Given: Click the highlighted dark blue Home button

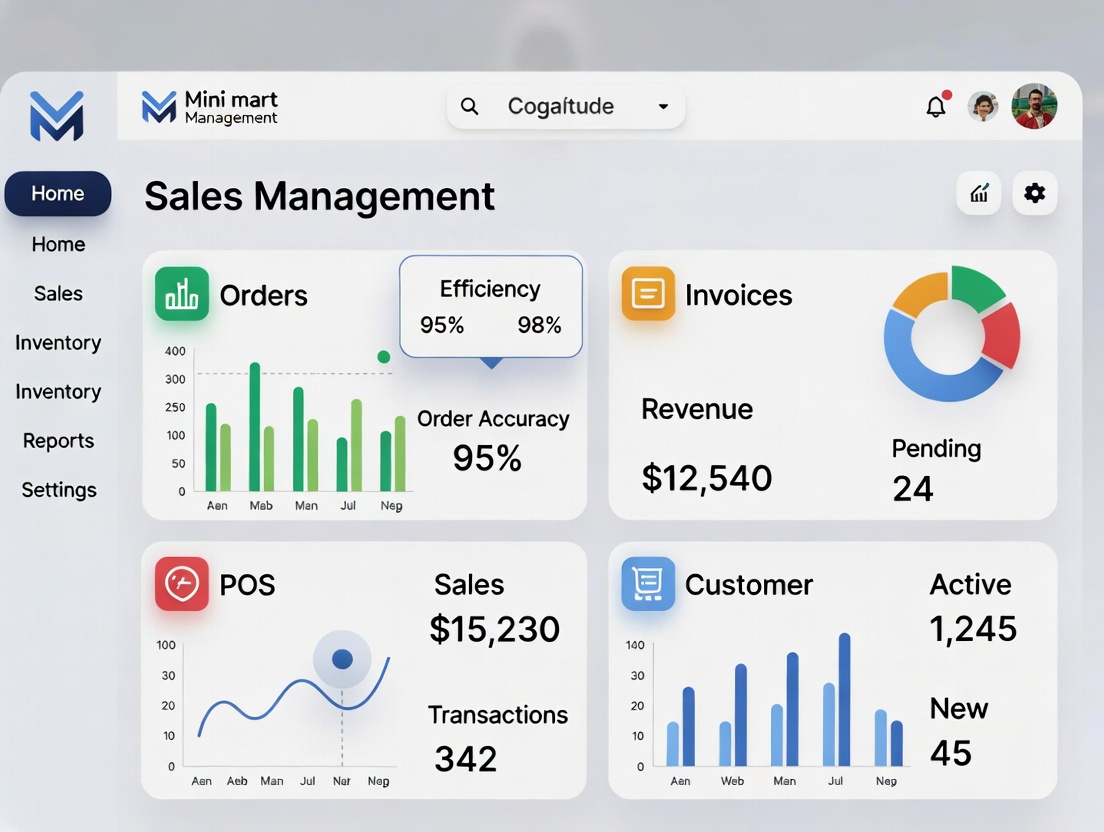Looking at the screenshot, I should tap(58, 193).
